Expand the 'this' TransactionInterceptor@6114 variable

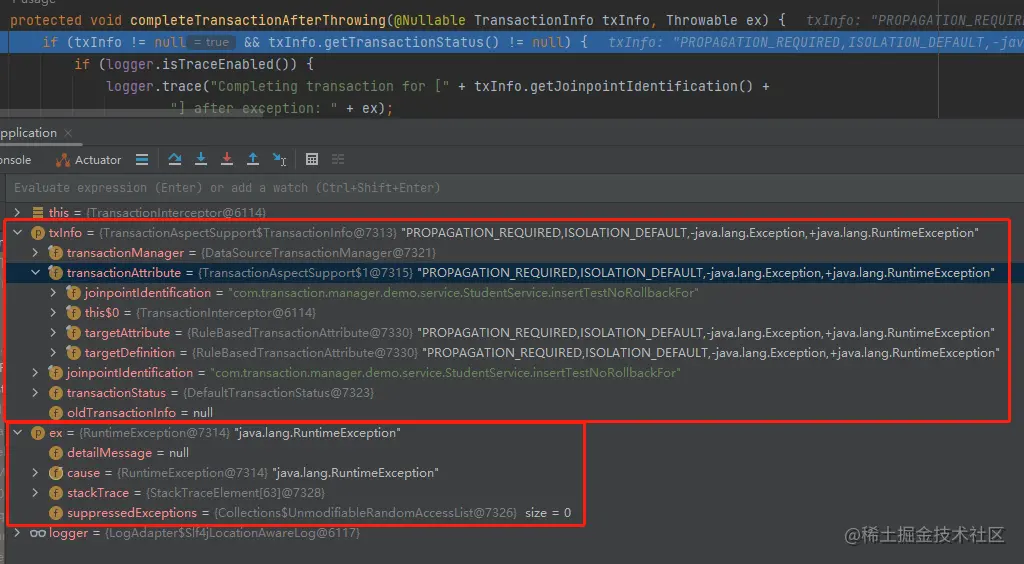(x=18, y=212)
